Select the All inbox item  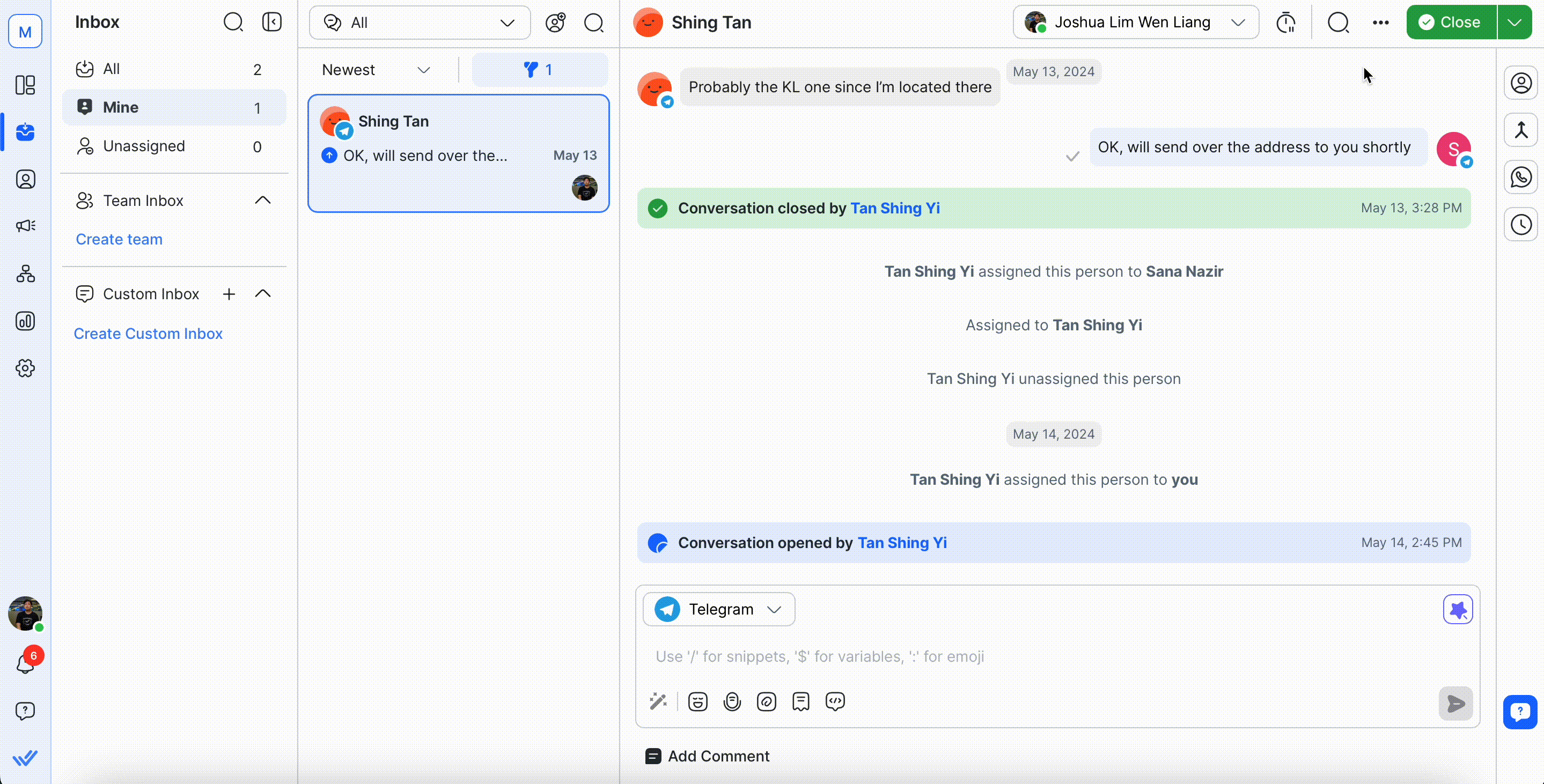[x=112, y=69]
